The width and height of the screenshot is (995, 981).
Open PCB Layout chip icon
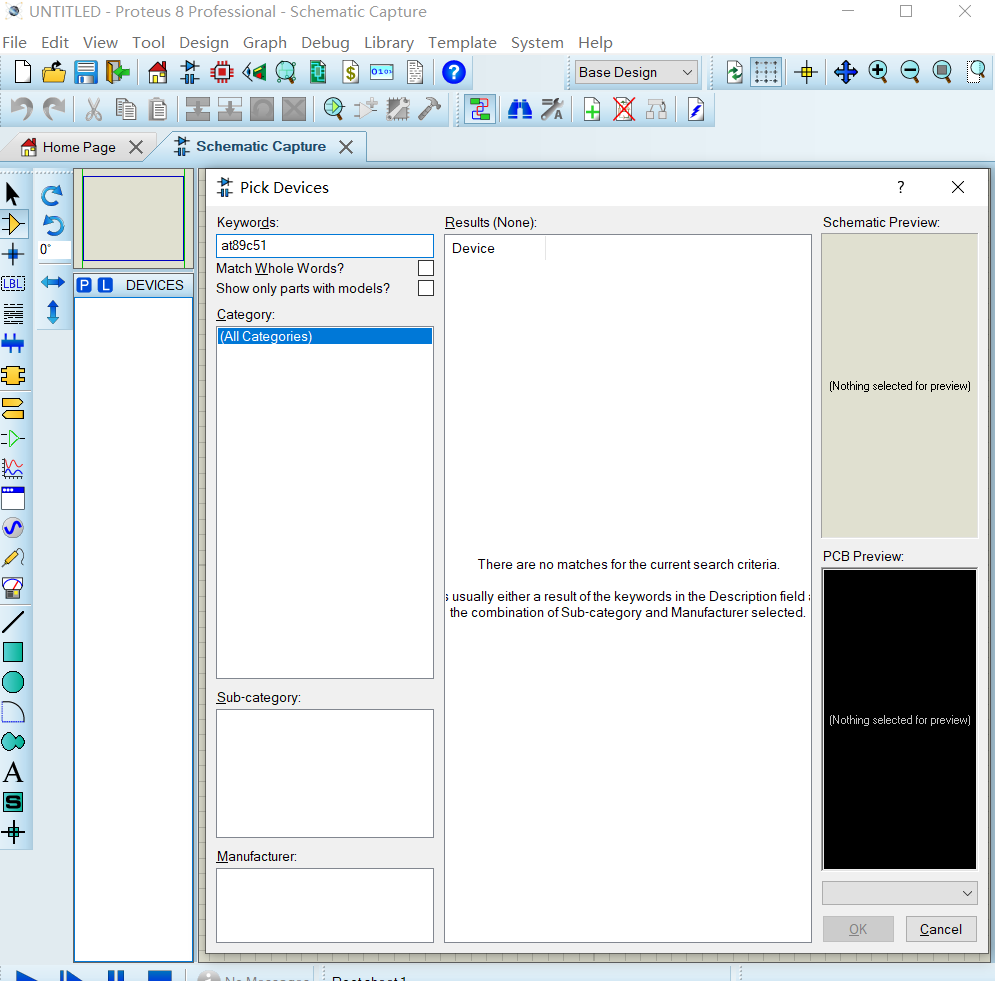coord(221,72)
